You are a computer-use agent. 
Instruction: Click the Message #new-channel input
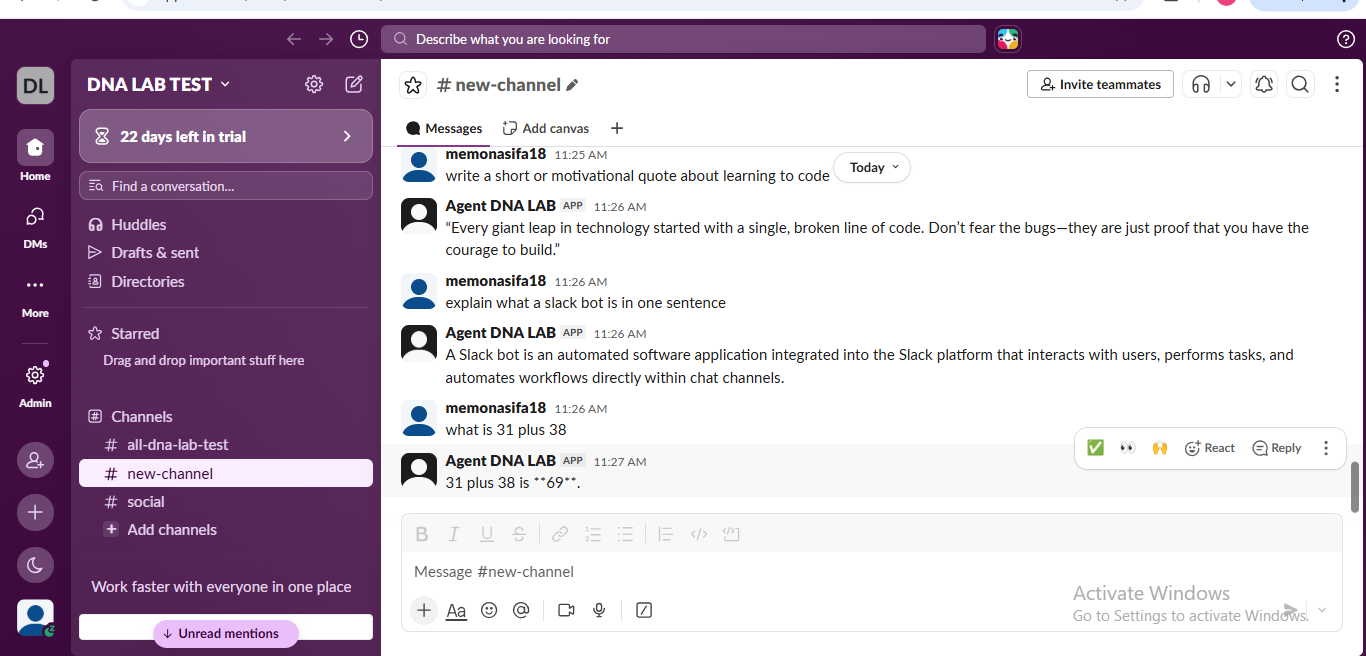point(872,572)
